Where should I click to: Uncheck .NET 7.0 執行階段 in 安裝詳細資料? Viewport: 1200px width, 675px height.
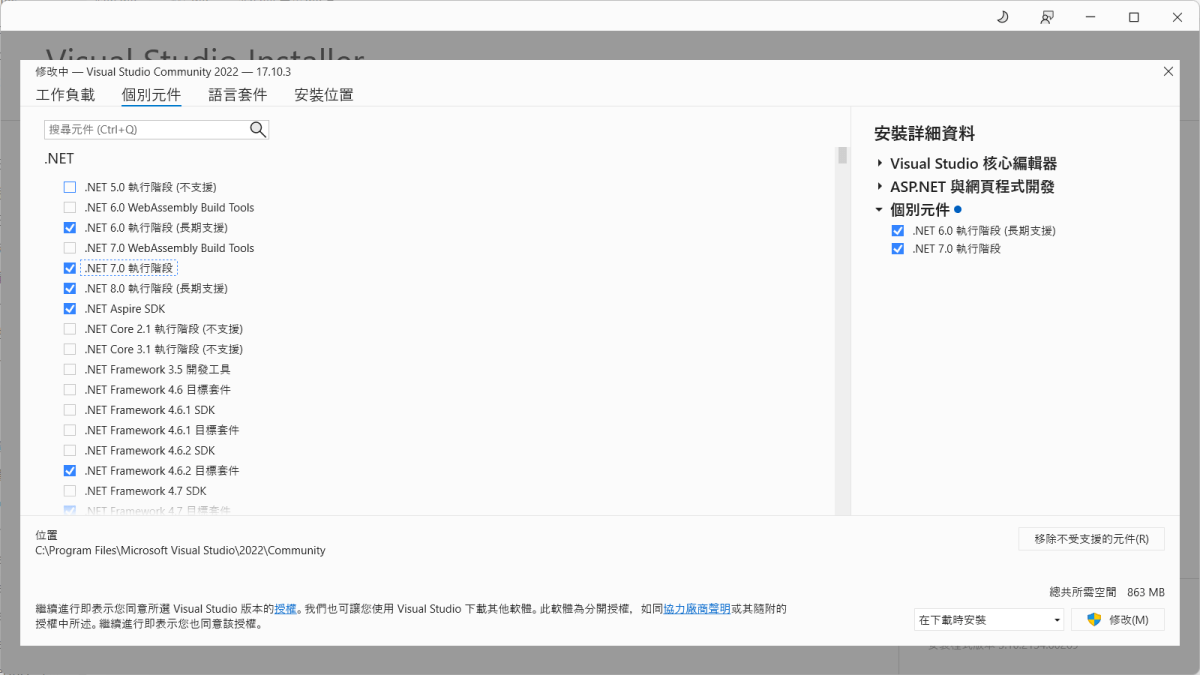(x=897, y=248)
